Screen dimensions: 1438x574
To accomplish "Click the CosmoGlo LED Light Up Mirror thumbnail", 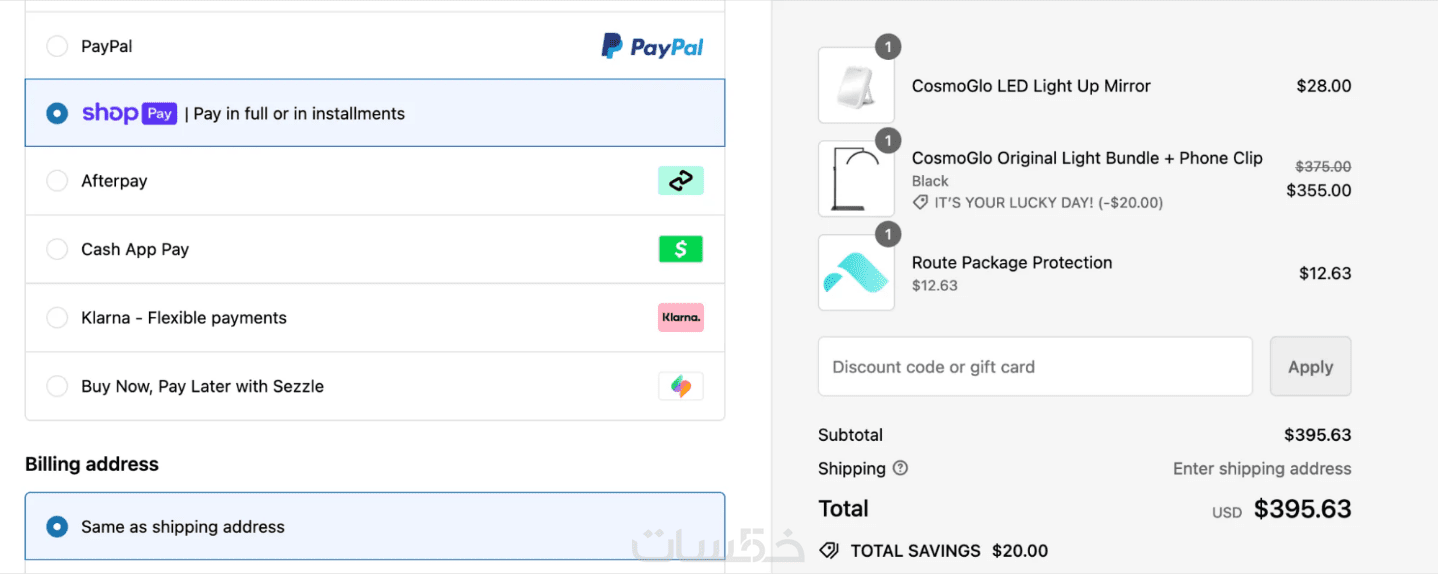I will (x=856, y=86).
